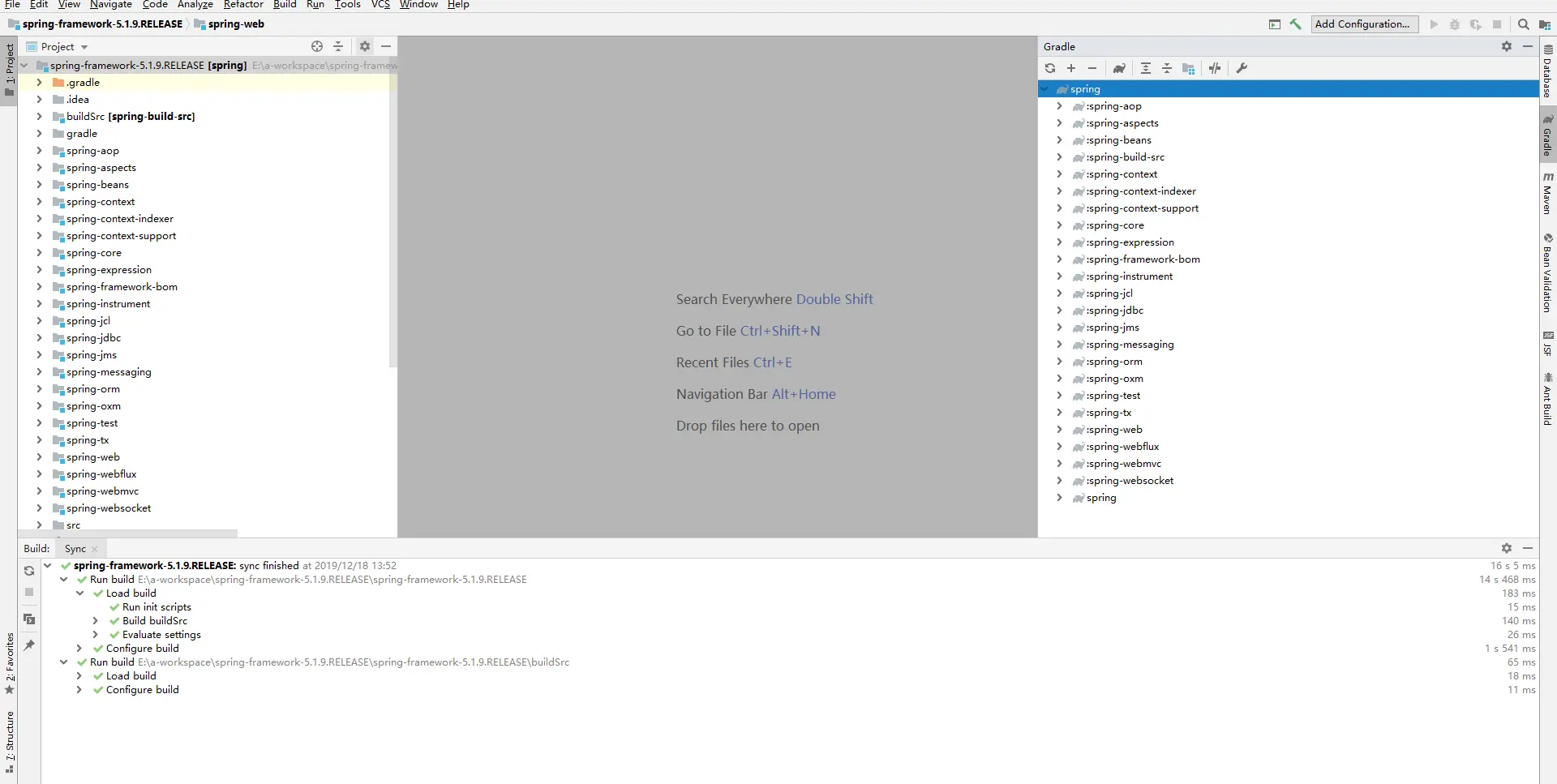Toggle module grouping icon in Gradle toolbar
The height and width of the screenshot is (784, 1557).
tap(1188, 68)
